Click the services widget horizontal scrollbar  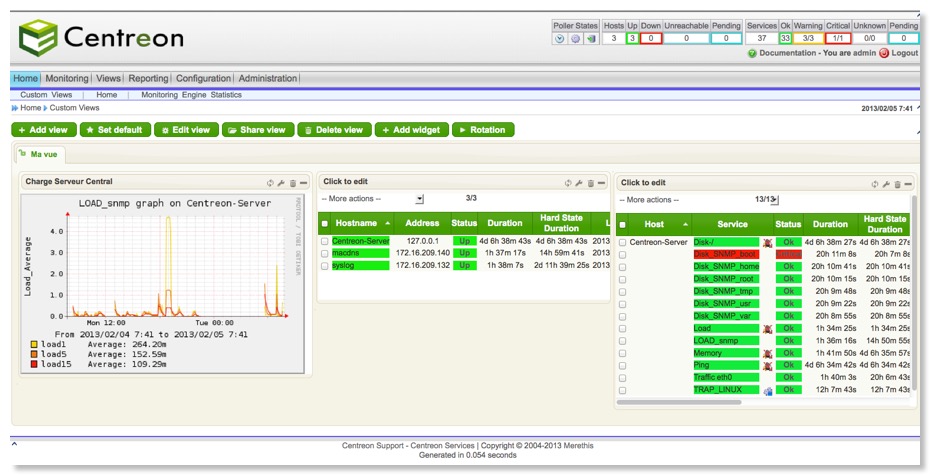[679, 402]
